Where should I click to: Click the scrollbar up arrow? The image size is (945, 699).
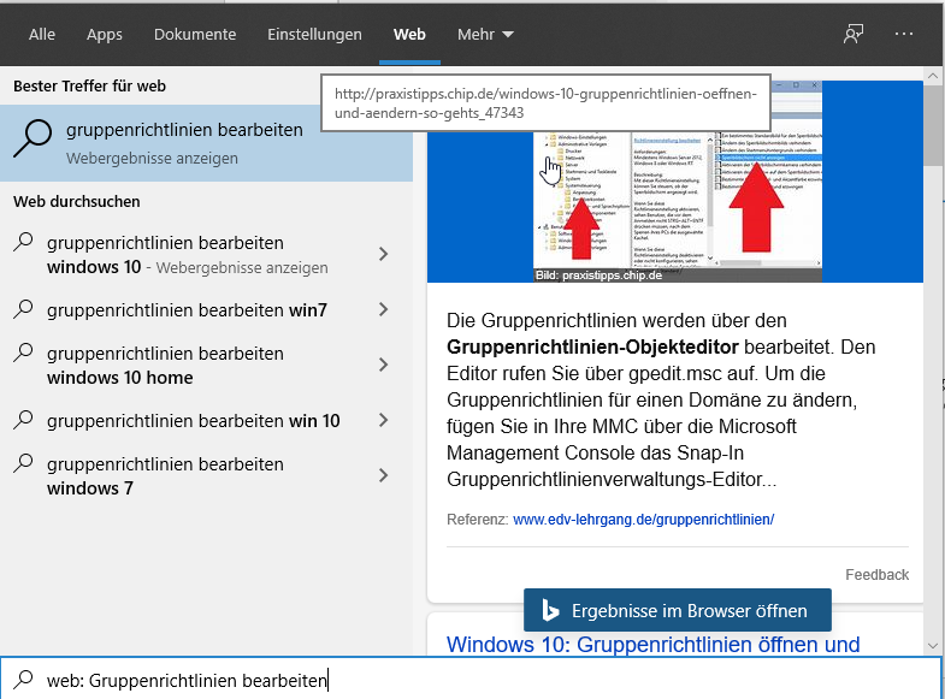tap(933, 76)
